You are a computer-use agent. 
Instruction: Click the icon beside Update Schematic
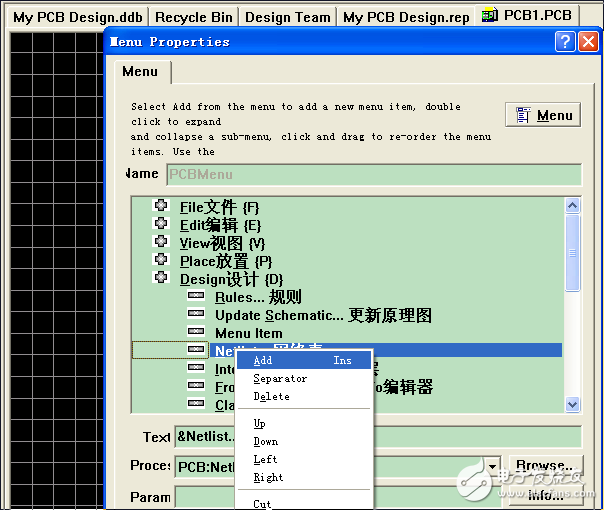pos(196,315)
